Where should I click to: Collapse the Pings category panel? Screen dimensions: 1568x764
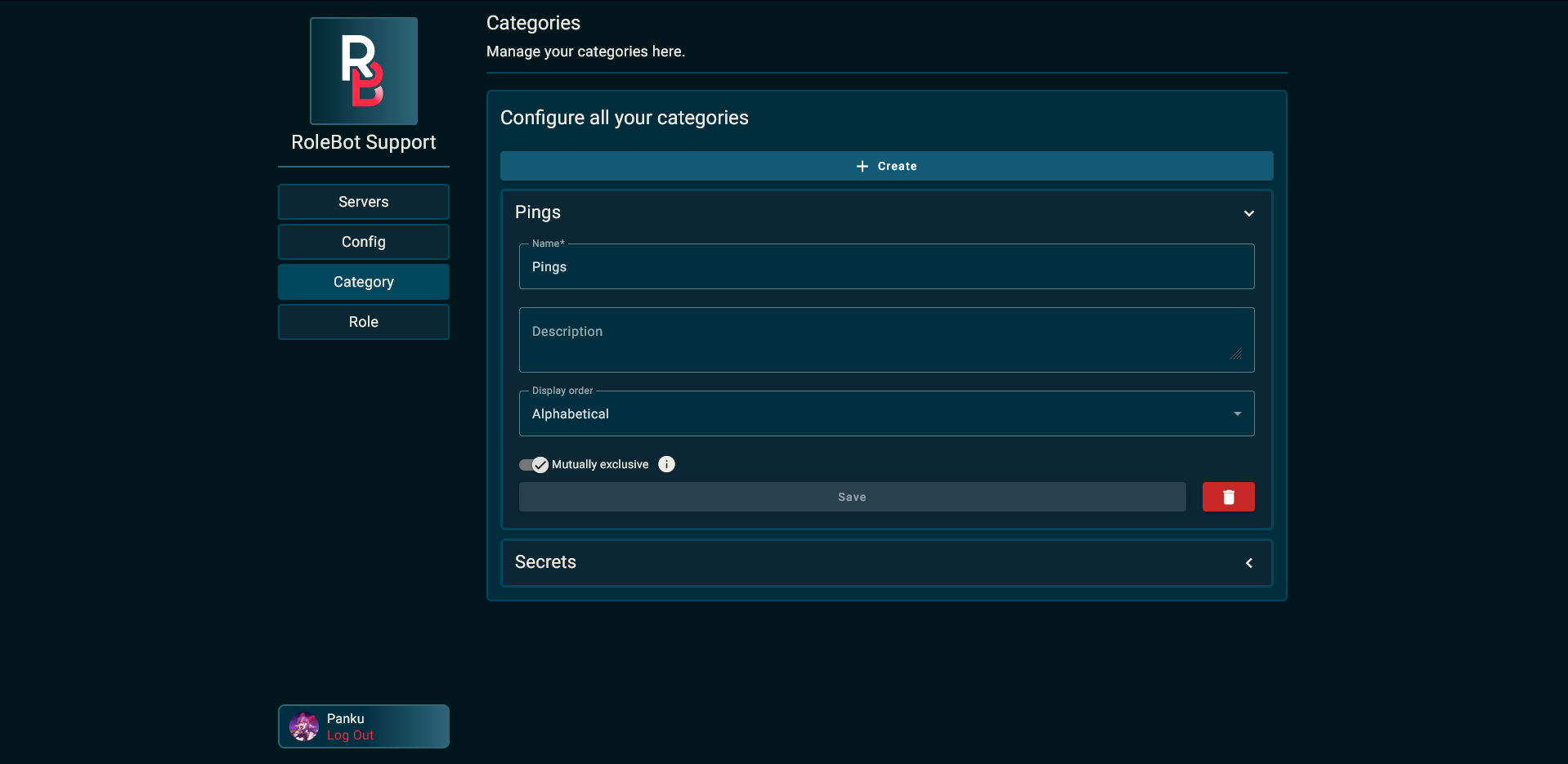pyautogui.click(x=1248, y=212)
